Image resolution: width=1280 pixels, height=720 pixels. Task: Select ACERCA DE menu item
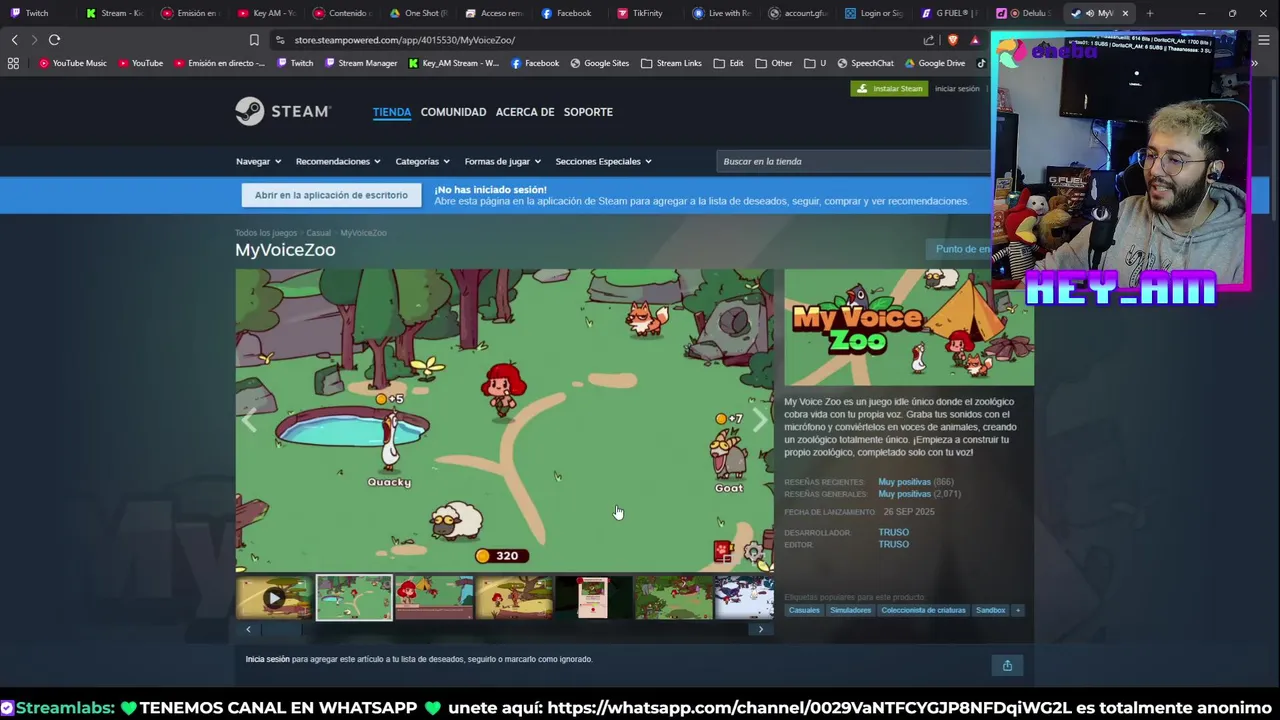point(525,112)
